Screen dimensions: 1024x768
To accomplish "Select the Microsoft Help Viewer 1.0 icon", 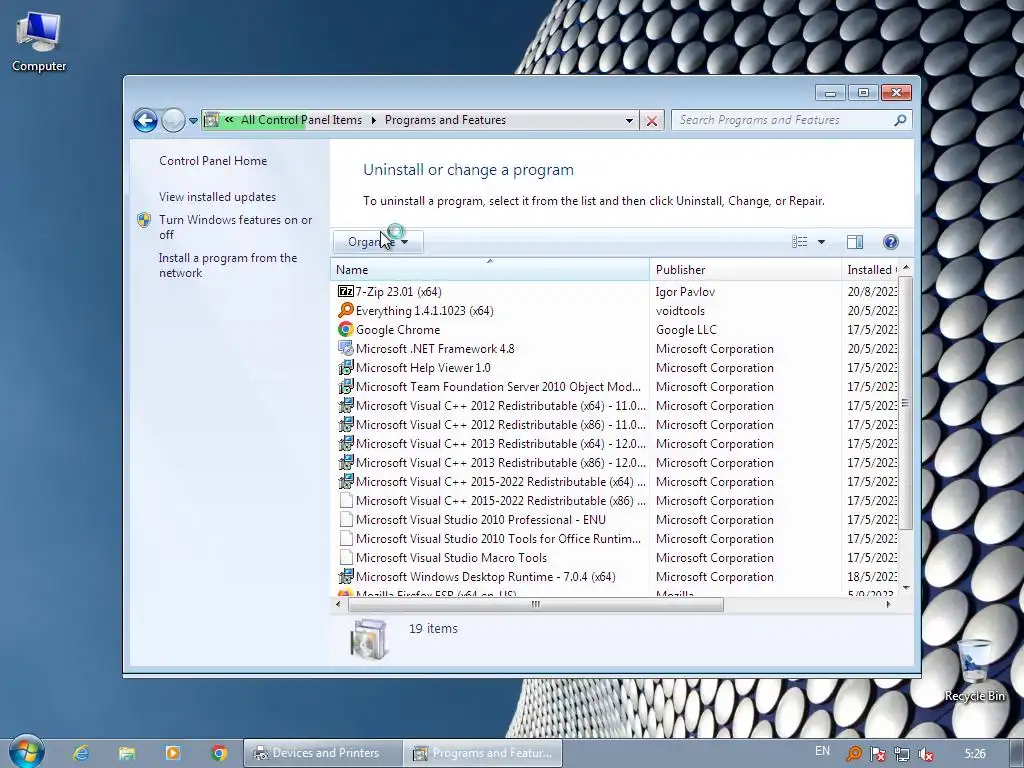I will [x=345, y=368].
